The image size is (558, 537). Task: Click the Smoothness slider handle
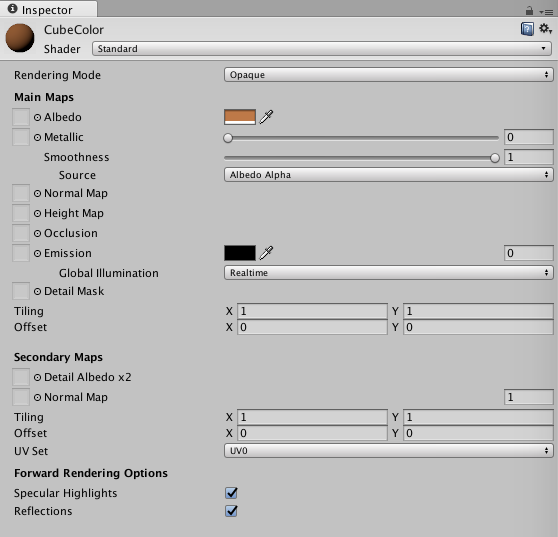(495, 158)
